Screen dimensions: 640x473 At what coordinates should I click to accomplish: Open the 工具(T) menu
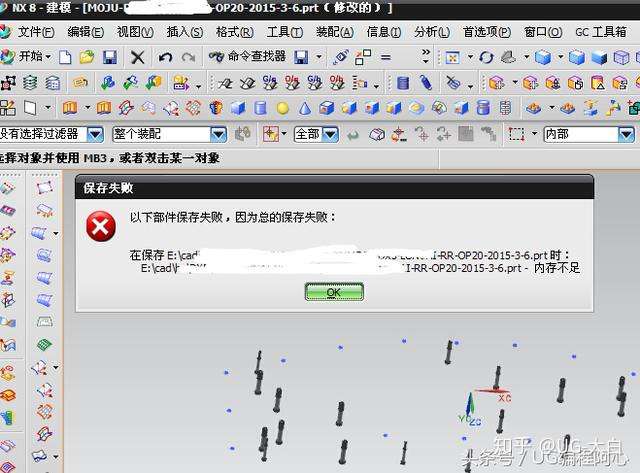point(284,32)
